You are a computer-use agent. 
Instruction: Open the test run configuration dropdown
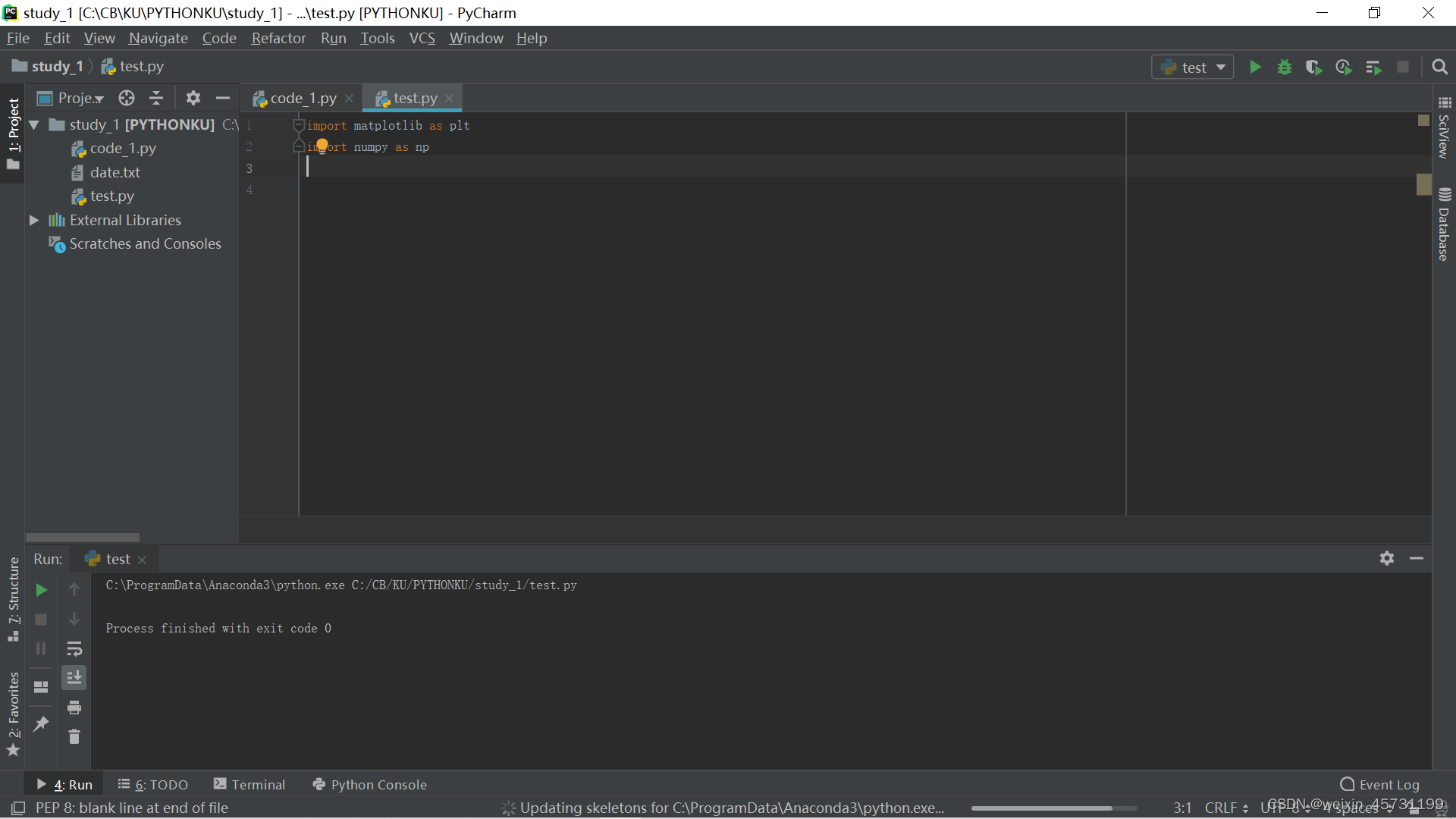(1193, 67)
